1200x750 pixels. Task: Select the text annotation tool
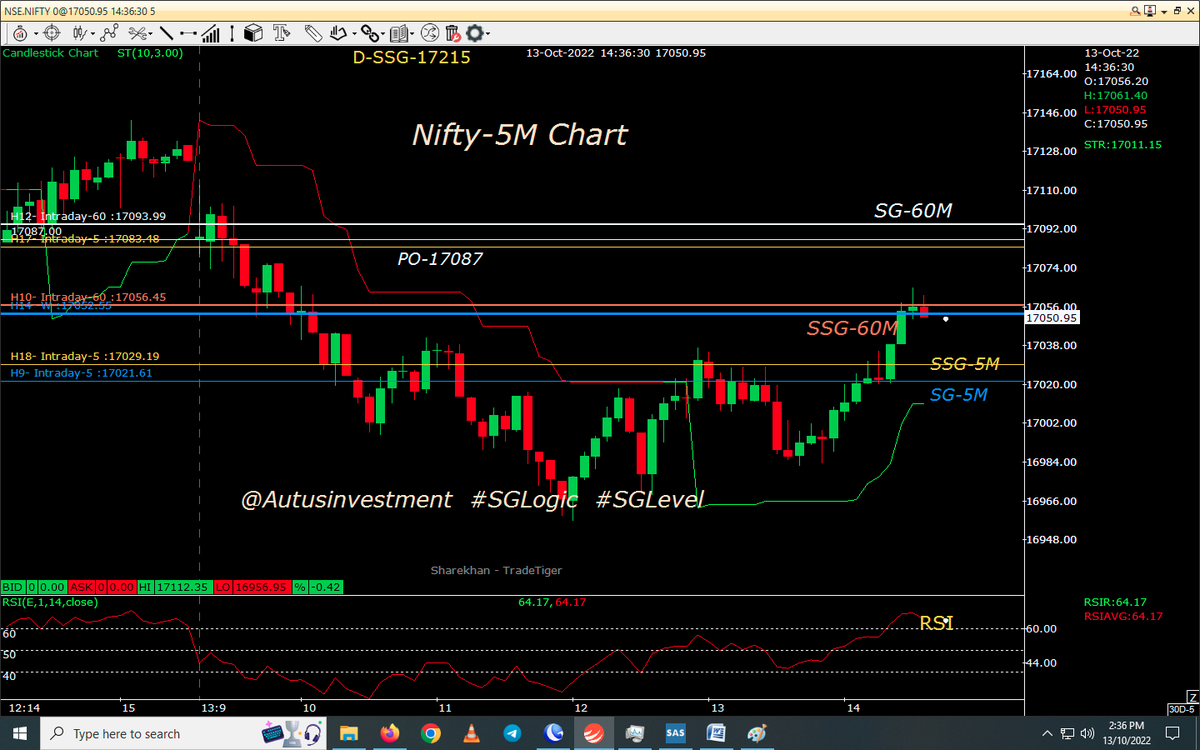coord(282,33)
